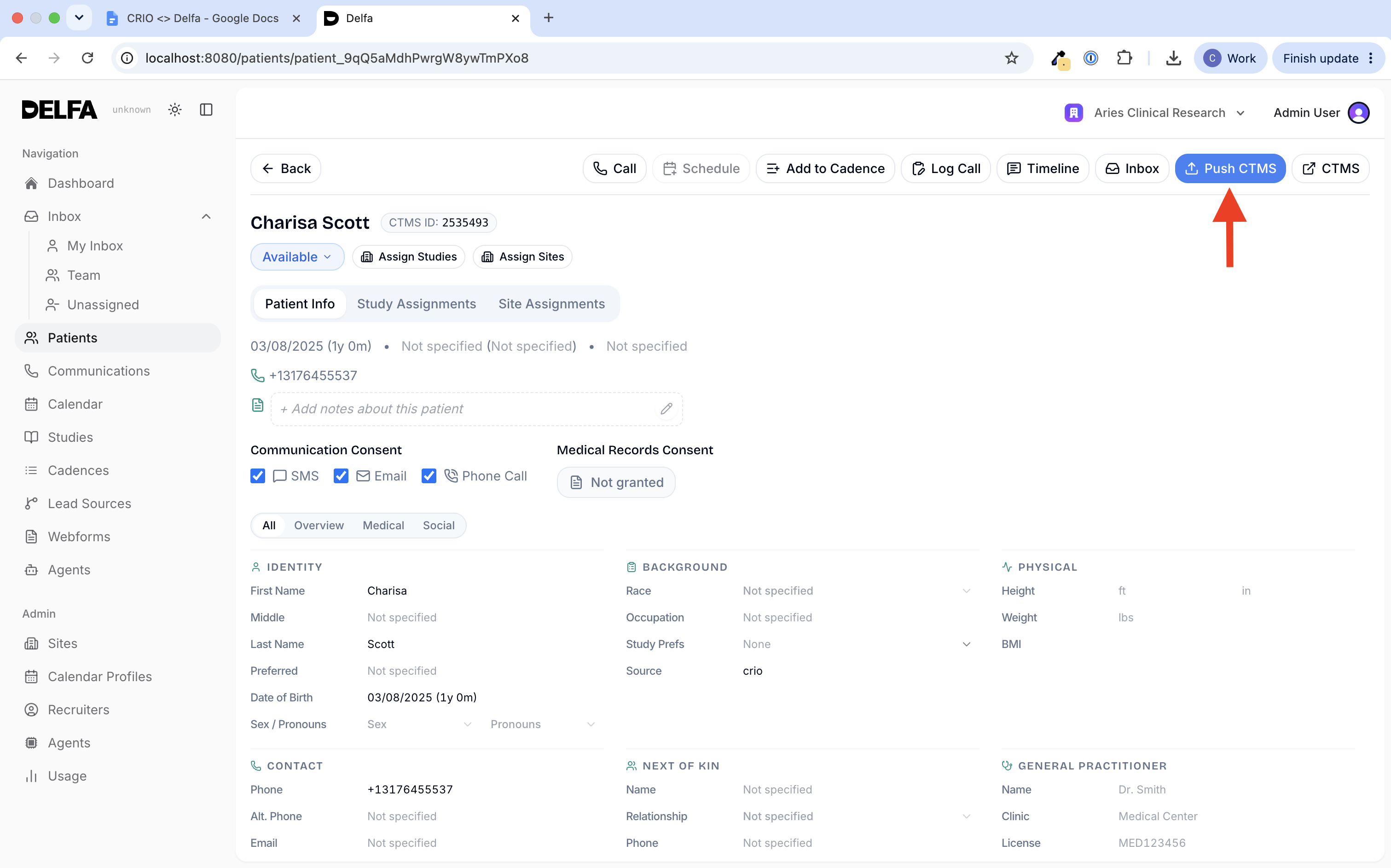Open Admin User avatar
The height and width of the screenshot is (868, 1391).
[x=1359, y=112]
